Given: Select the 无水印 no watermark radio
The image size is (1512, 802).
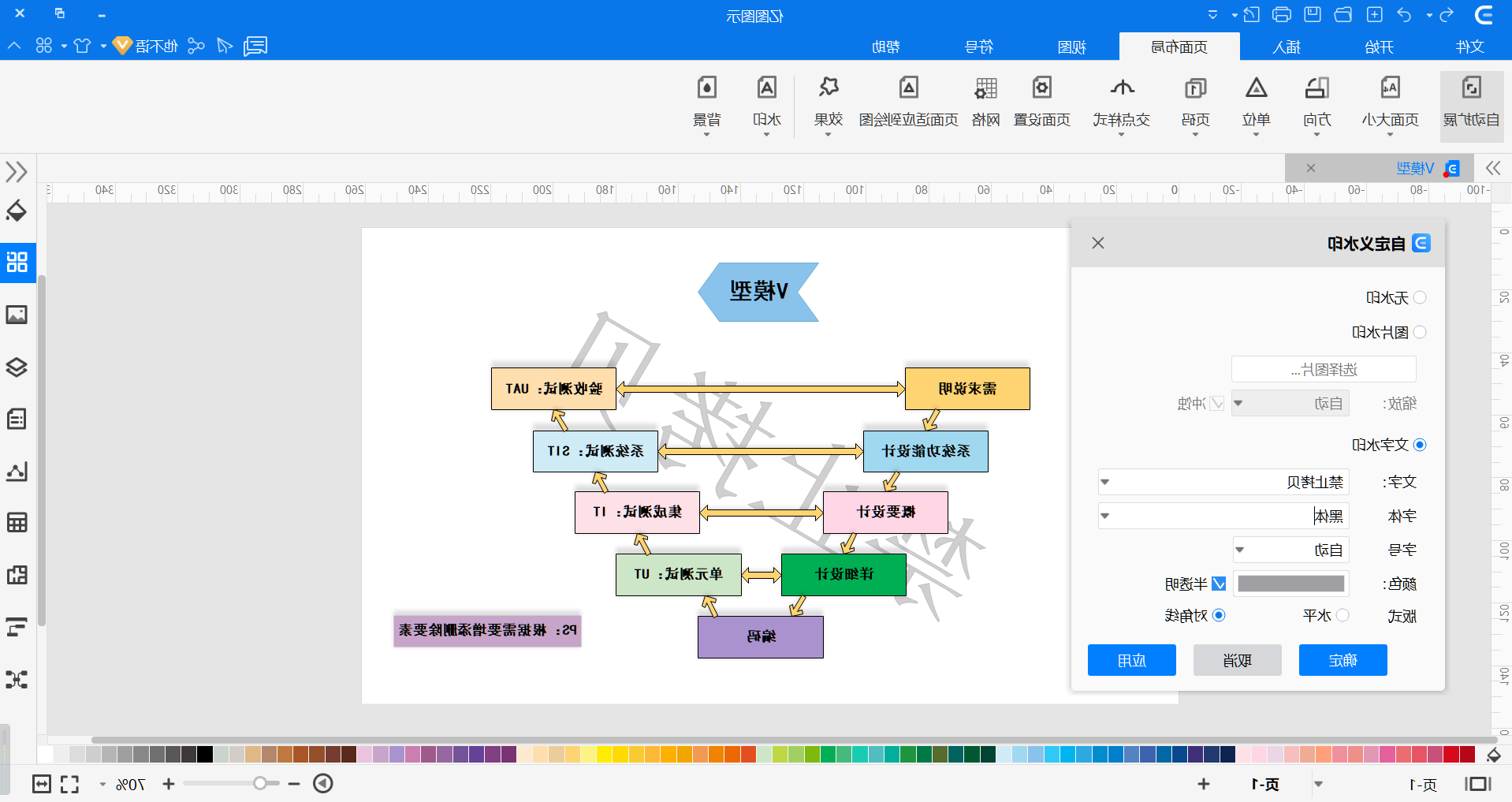Looking at the screenshot, I should pos(1420,297).
